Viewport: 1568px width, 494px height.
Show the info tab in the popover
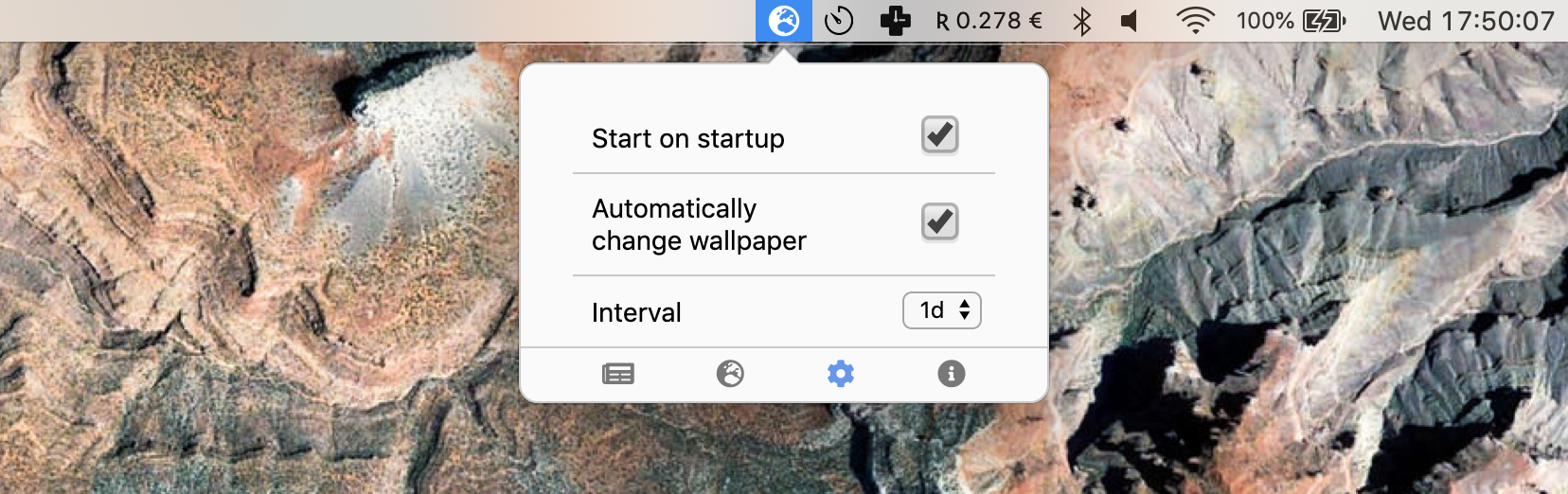pos(952,374)
